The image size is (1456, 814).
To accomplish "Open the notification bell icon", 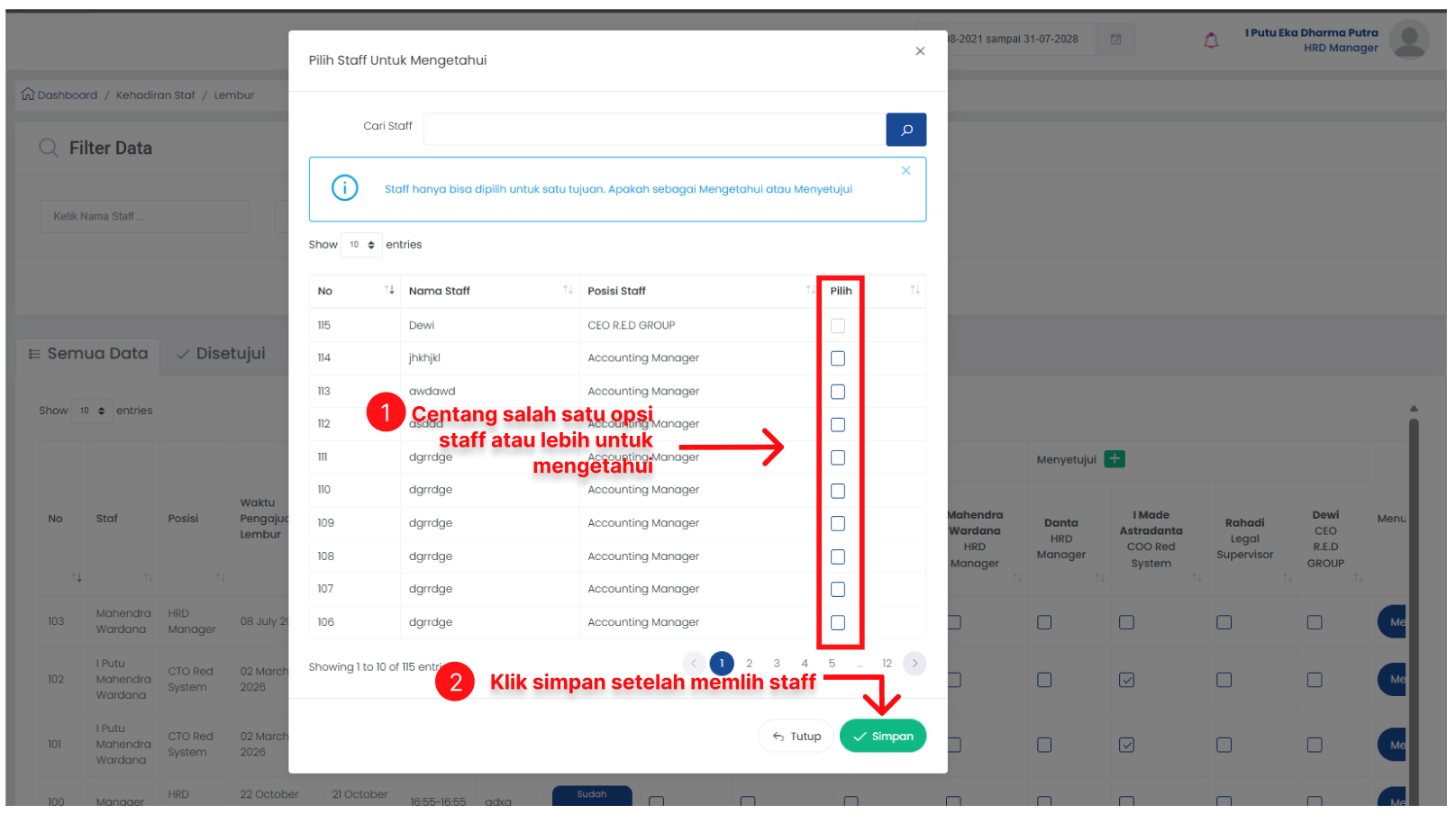I will pyautogui.click(x=1211, y=40).
